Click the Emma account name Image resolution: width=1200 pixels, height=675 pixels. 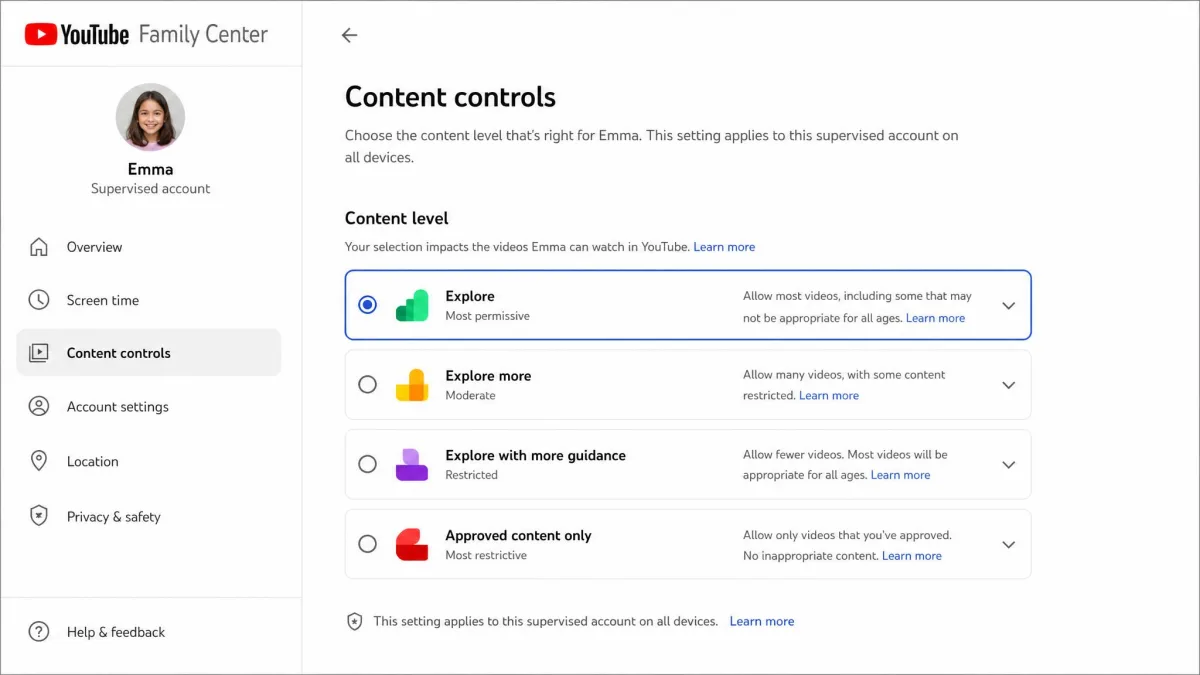pyautogui.click(x=150, y=169)
